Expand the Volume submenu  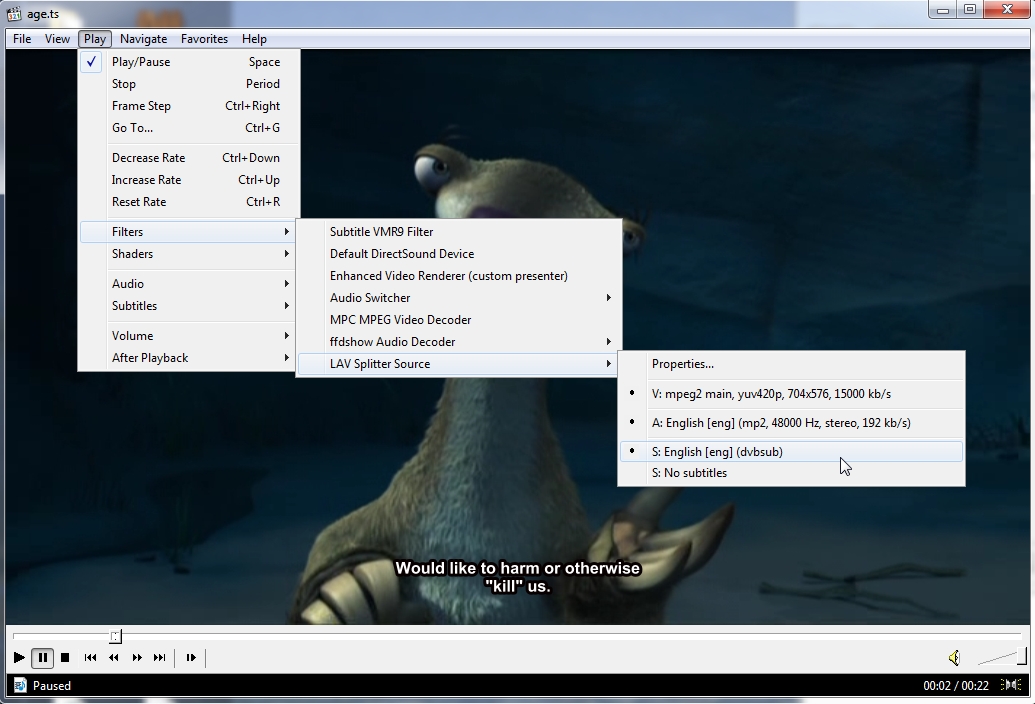189,336
